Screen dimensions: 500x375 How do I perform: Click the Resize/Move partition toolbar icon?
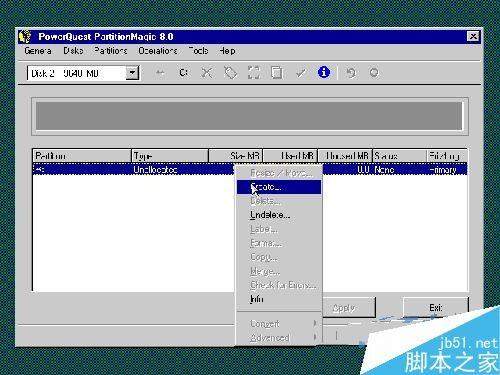[254, 73]
